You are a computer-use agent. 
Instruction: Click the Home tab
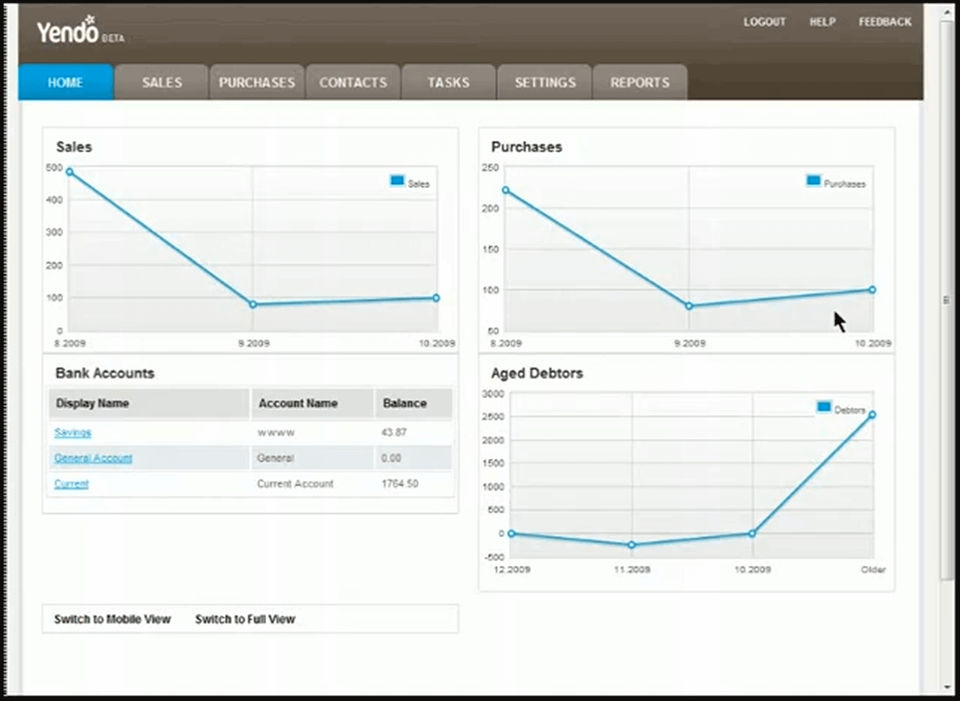point(66,82)
